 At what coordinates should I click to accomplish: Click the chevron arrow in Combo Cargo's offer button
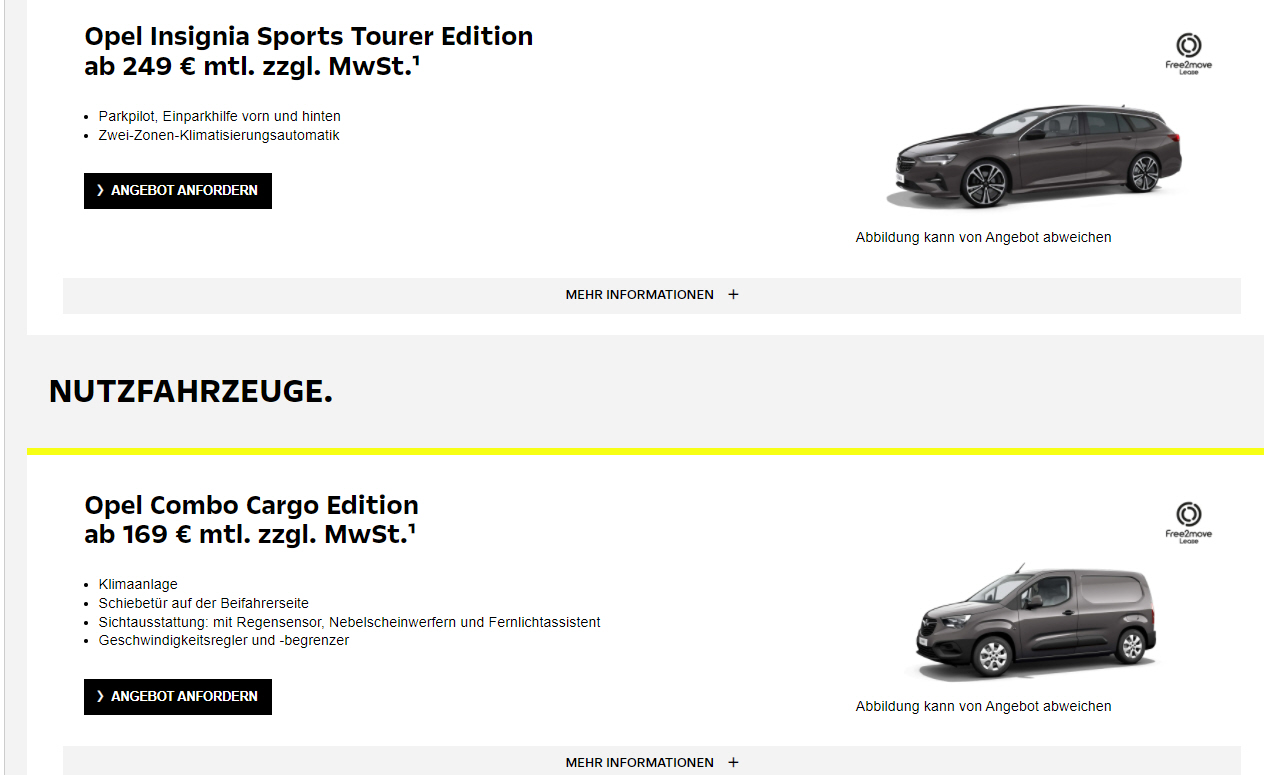point(100,697)
